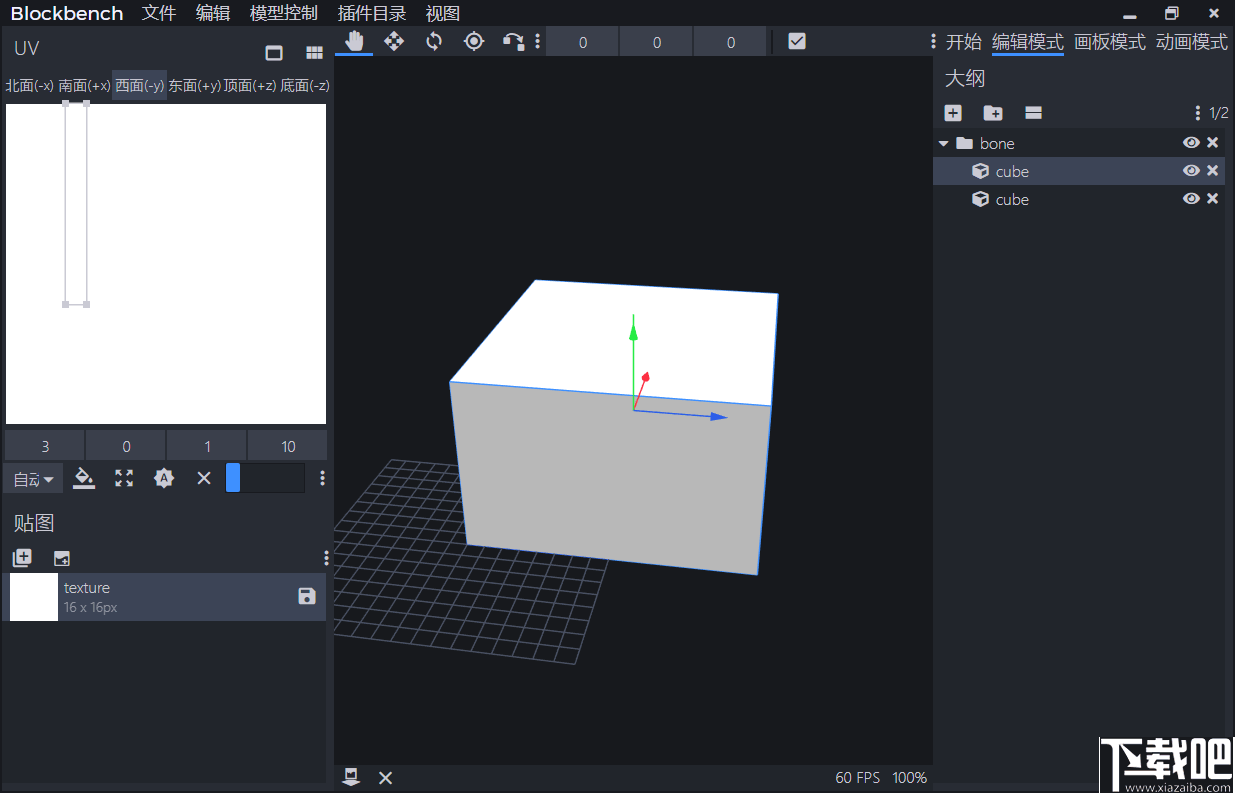Screen dimensions: 1235x793
Task: Click the maximize UV view icon
Action: pos(123,478)
